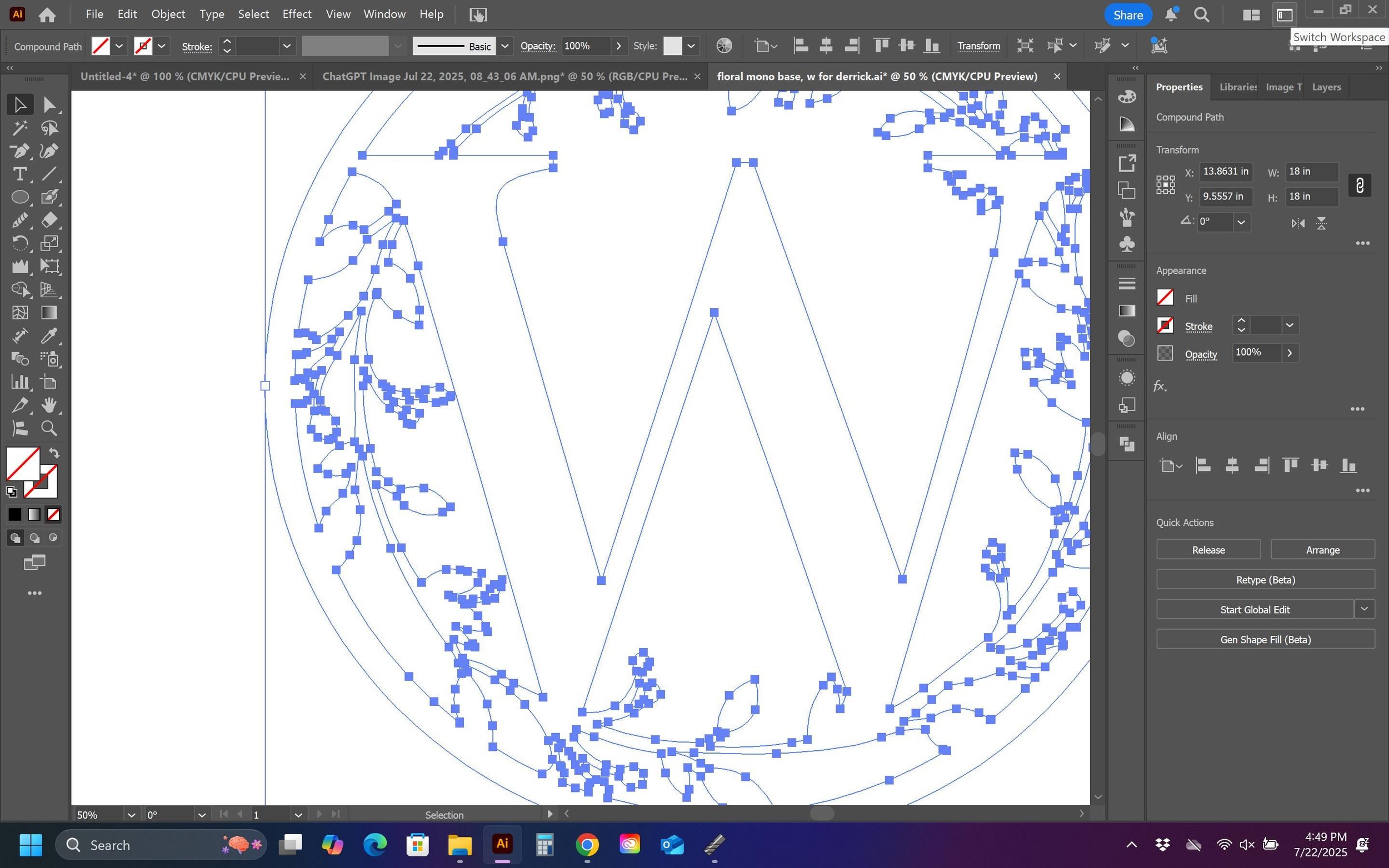The width and height of the screenshot is (1389, 868).
Task: Select the Eyedropper tool
Action: (49, 336)
